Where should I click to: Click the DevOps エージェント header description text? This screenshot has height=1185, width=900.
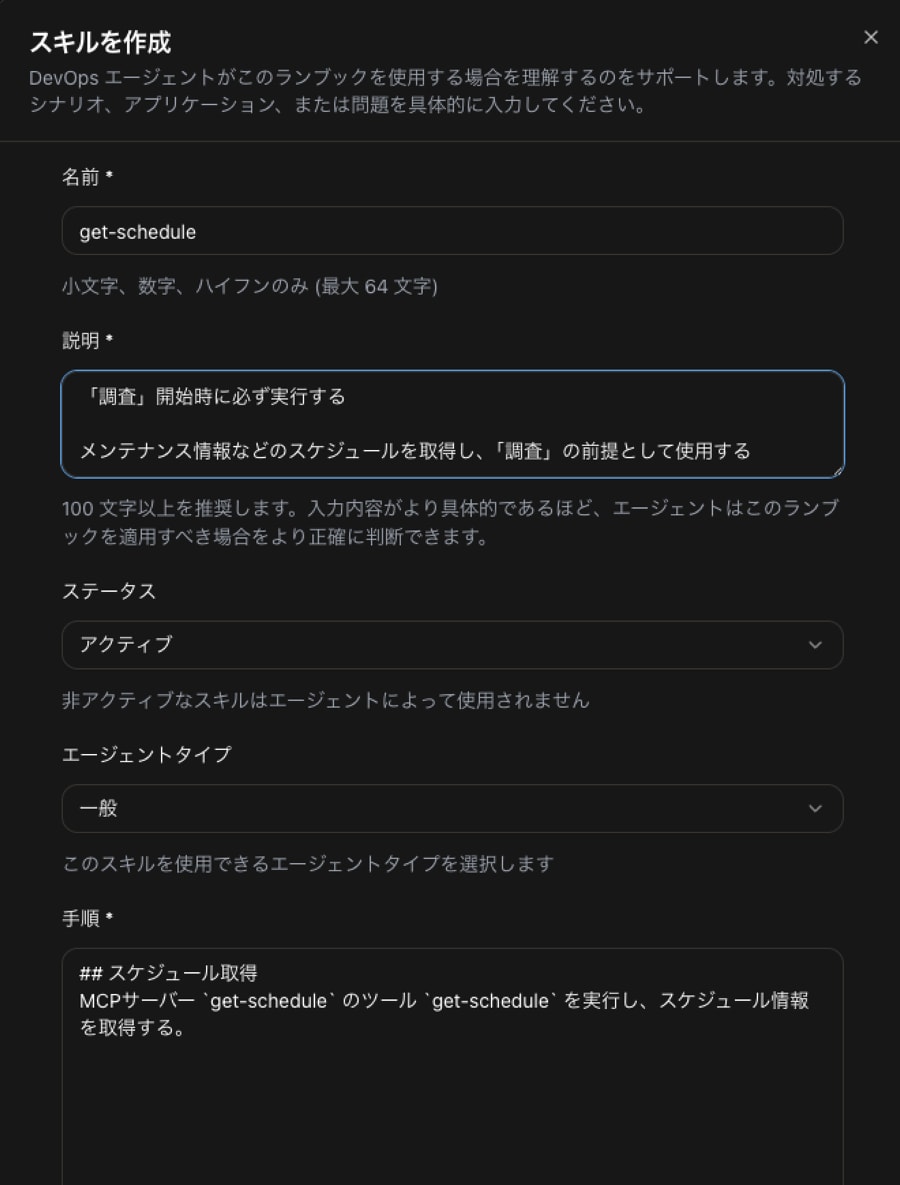pyautogui.click(x=445, y=90)
